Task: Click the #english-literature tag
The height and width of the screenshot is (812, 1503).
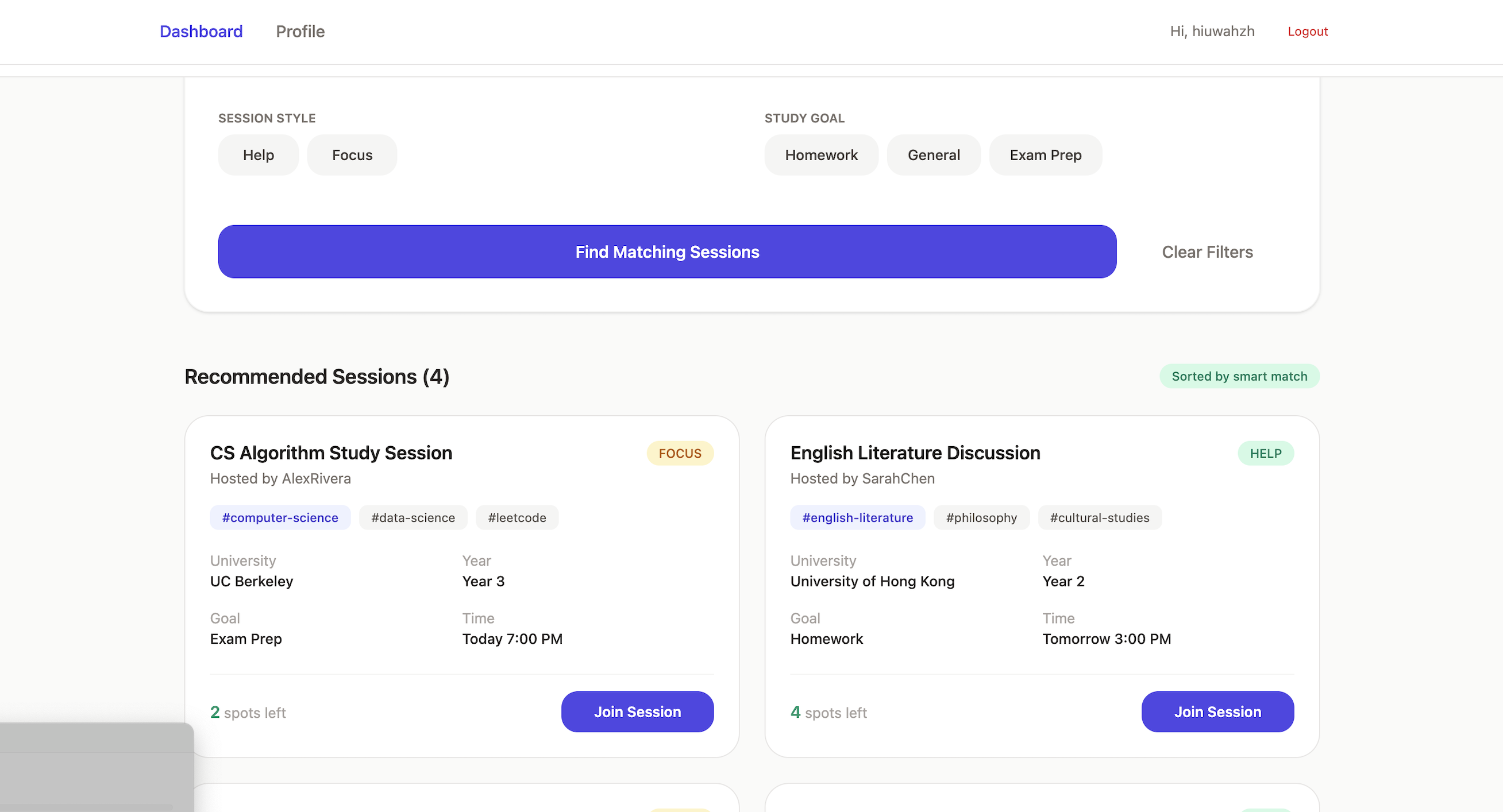Action: (857, 518)
